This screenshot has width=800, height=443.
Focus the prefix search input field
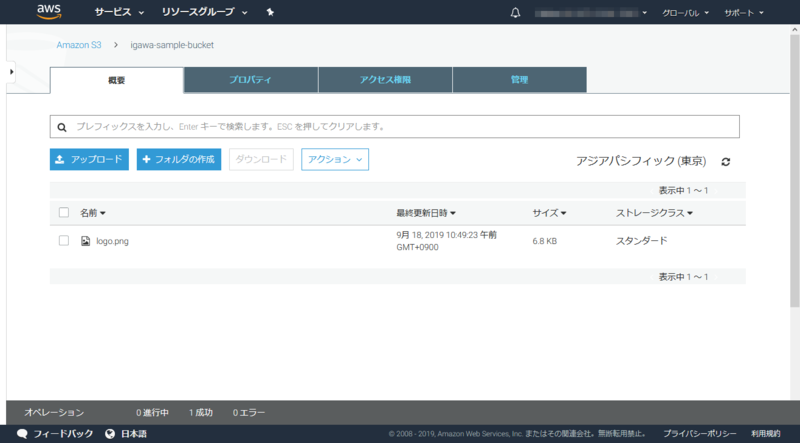pos(394,127)
